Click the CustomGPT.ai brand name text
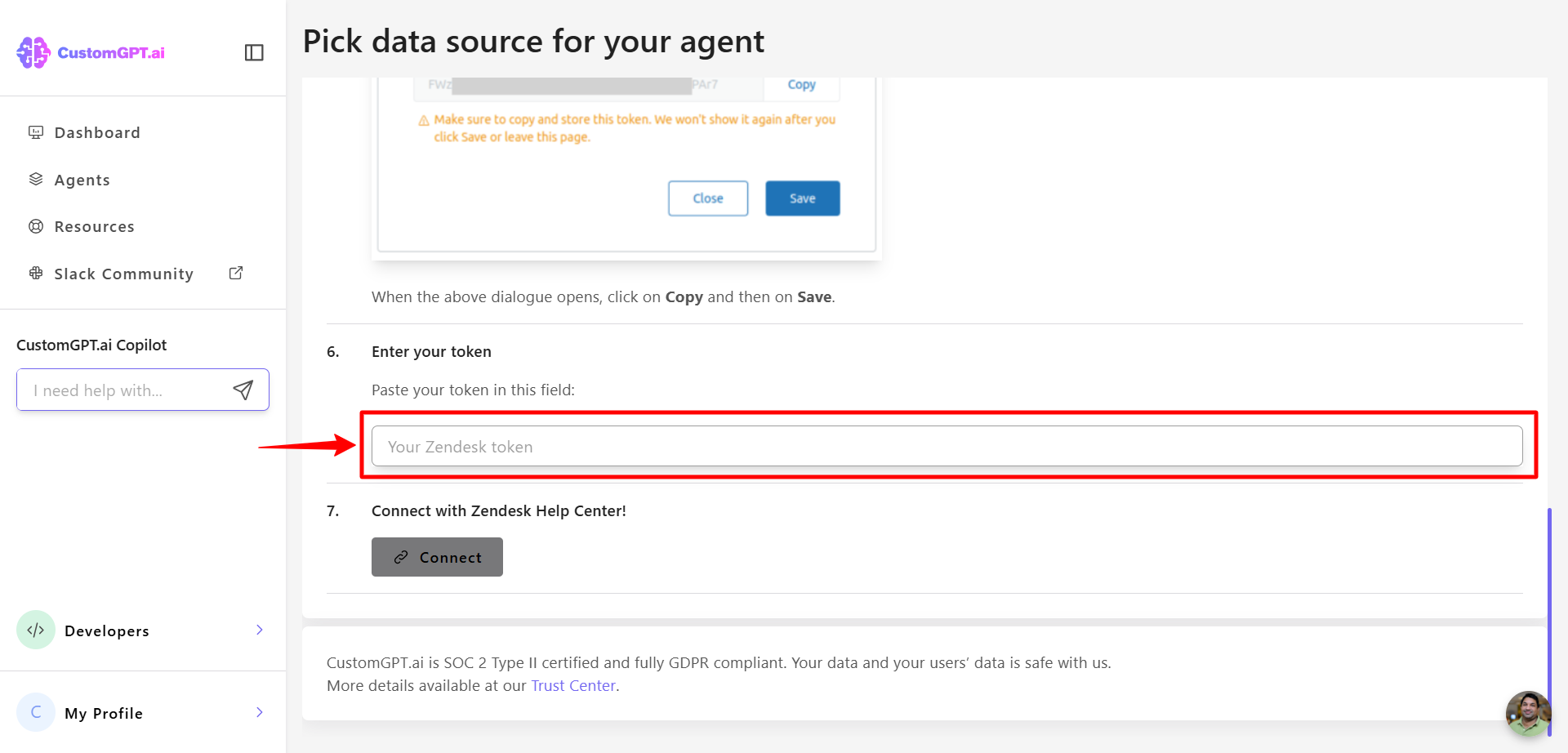 (x=111, y=53)
